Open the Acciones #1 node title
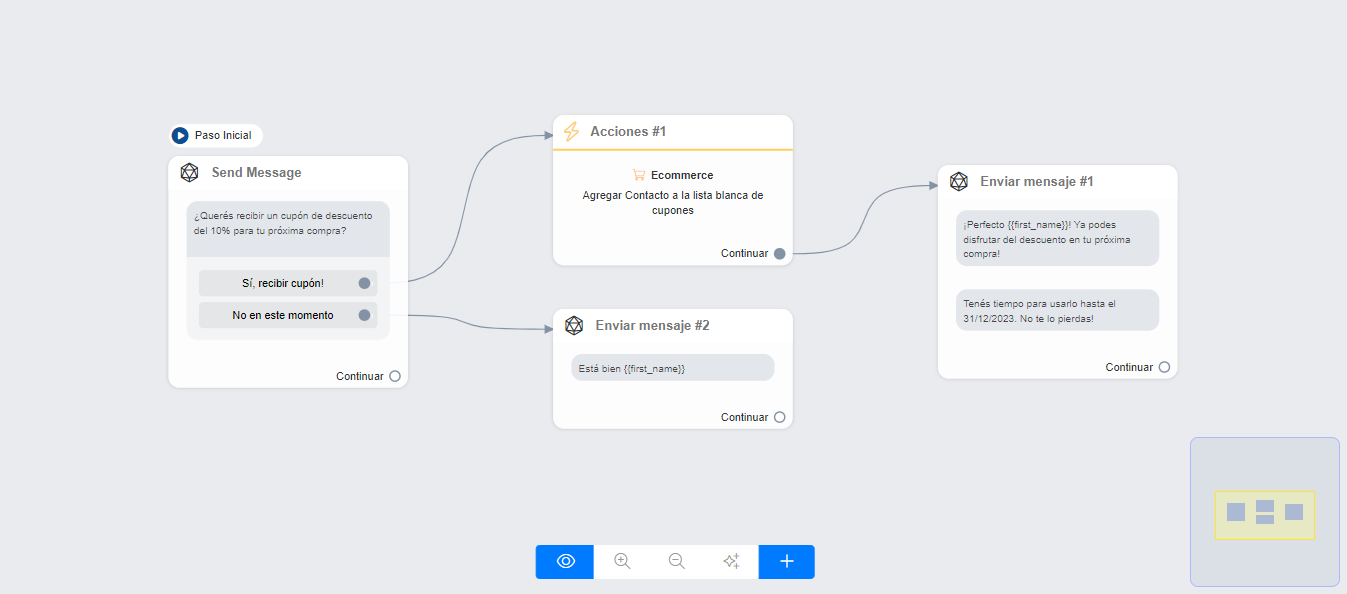 pyautogui.click(x=628, y=131)
